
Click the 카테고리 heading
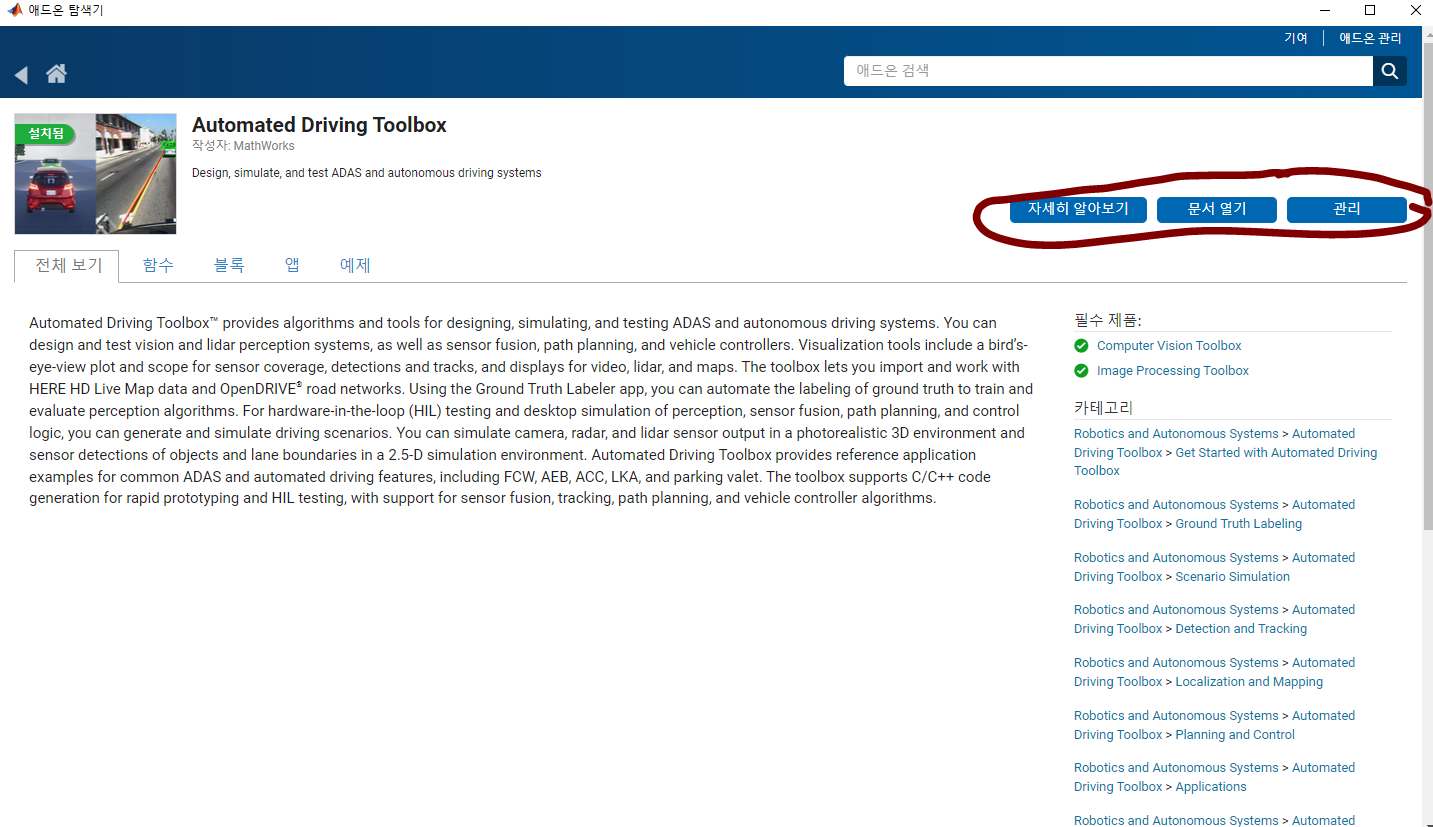tap(1103, 408)
